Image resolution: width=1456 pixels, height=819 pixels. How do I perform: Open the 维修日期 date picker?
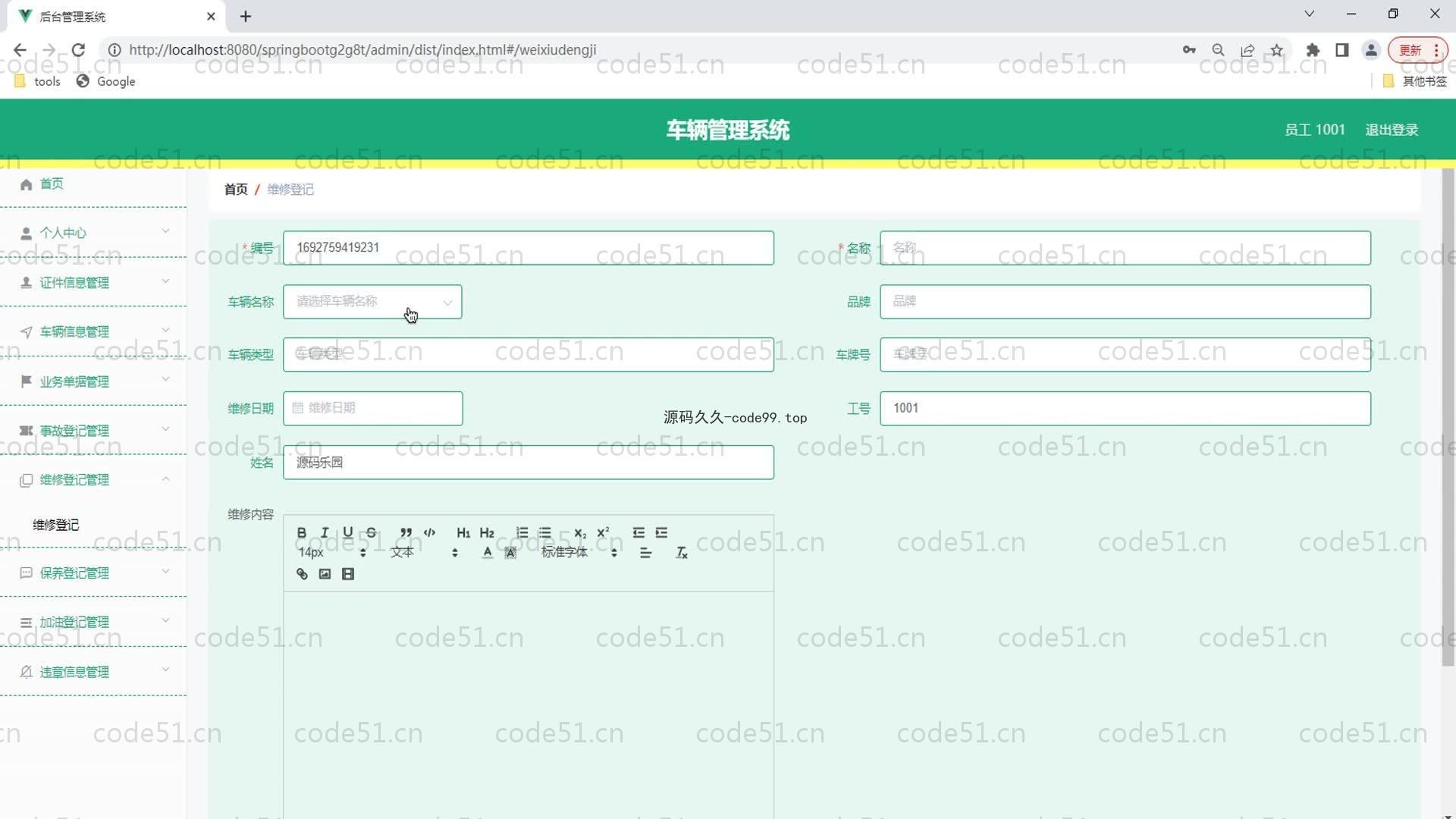(372, 408)
